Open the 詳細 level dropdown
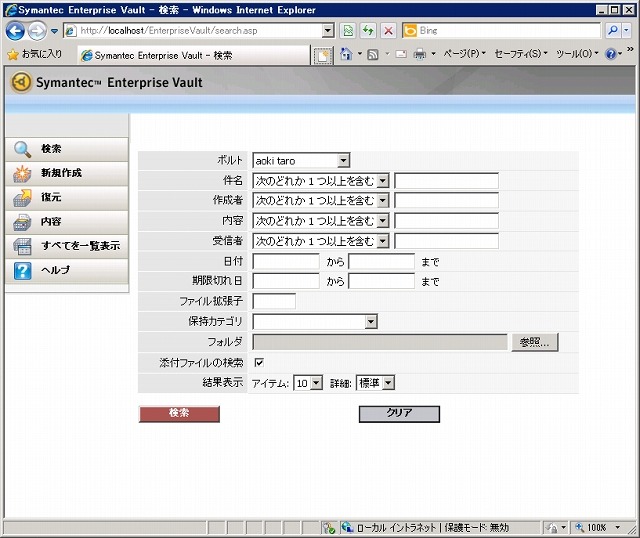This screenshot has width=640, height=538. [376, 383]
